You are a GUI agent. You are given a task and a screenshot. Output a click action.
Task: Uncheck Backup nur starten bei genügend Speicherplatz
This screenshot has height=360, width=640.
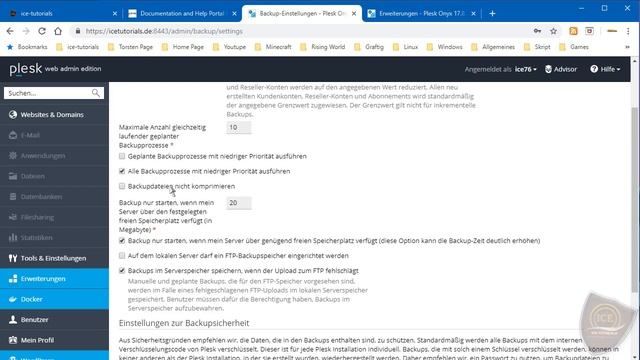click(122, 240)
